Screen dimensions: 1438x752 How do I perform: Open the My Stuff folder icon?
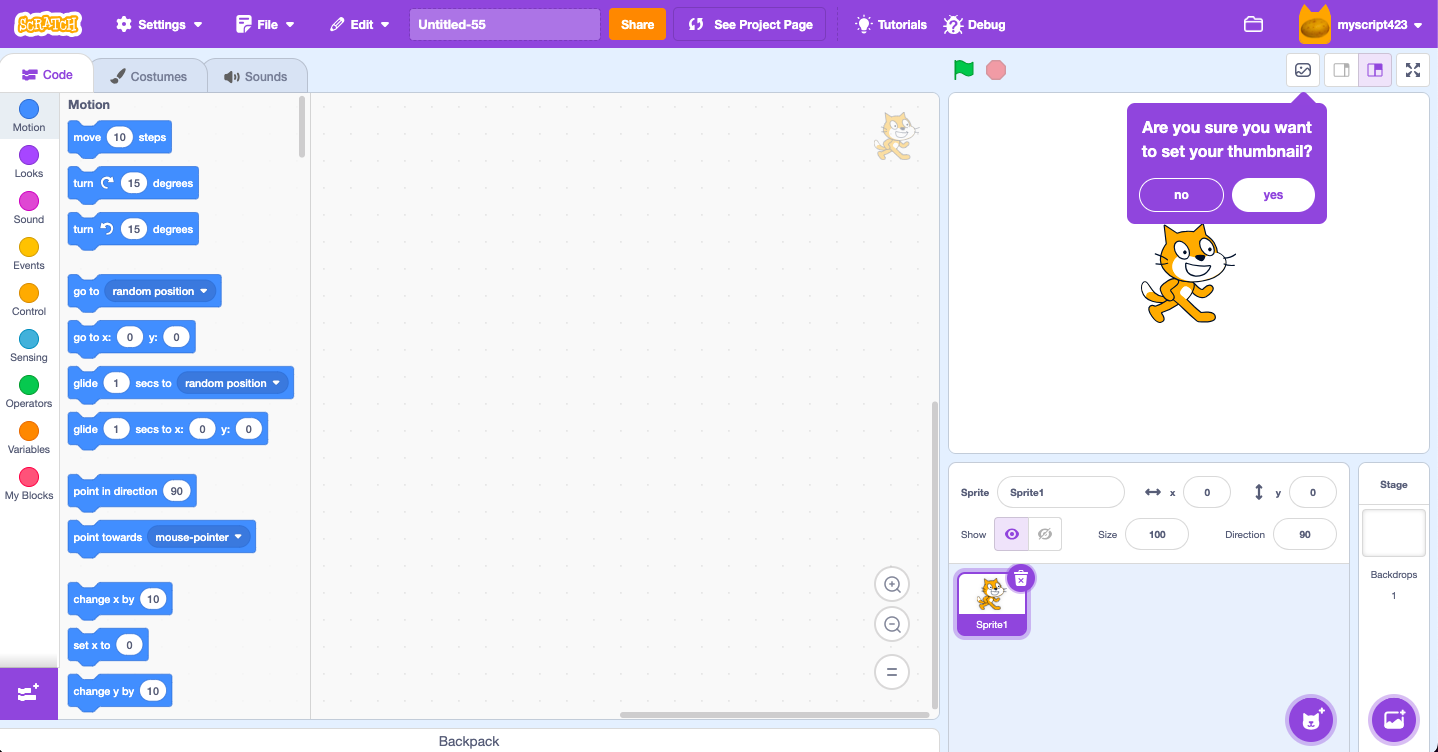pos(1253,24)
